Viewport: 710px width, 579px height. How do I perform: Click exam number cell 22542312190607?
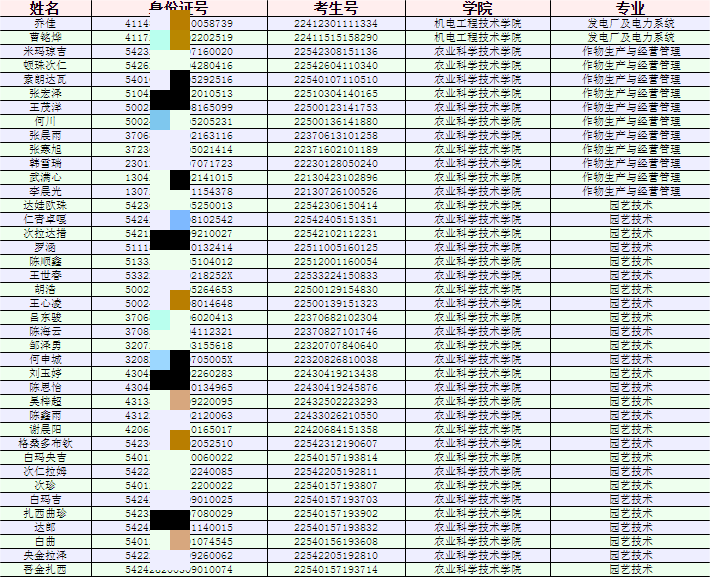click(x=336, y=443)
